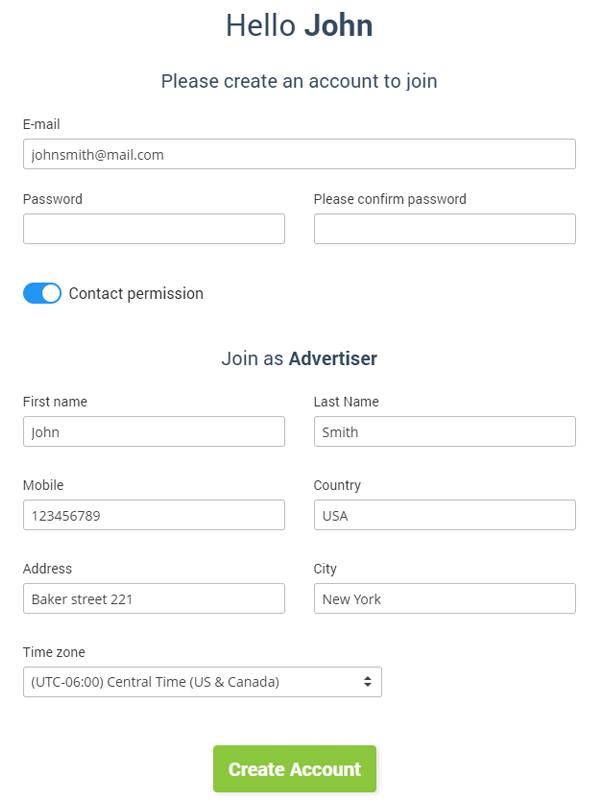
Task: Click the E-mail label above the field
Action: pos(42,124)
